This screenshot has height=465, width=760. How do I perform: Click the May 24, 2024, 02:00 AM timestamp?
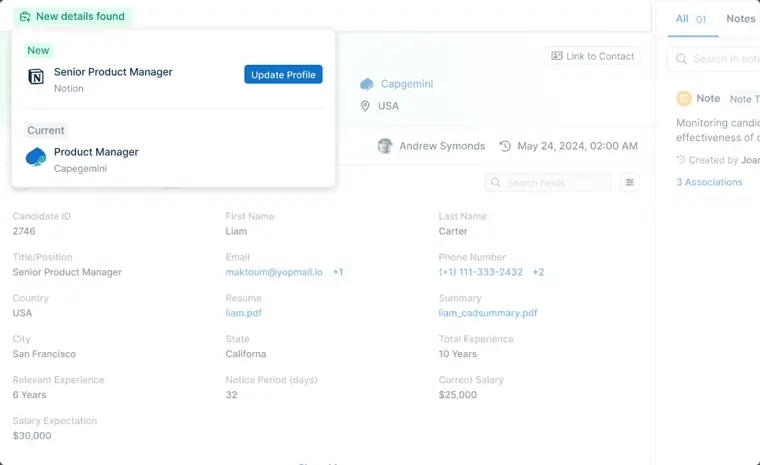pos(577,146)
